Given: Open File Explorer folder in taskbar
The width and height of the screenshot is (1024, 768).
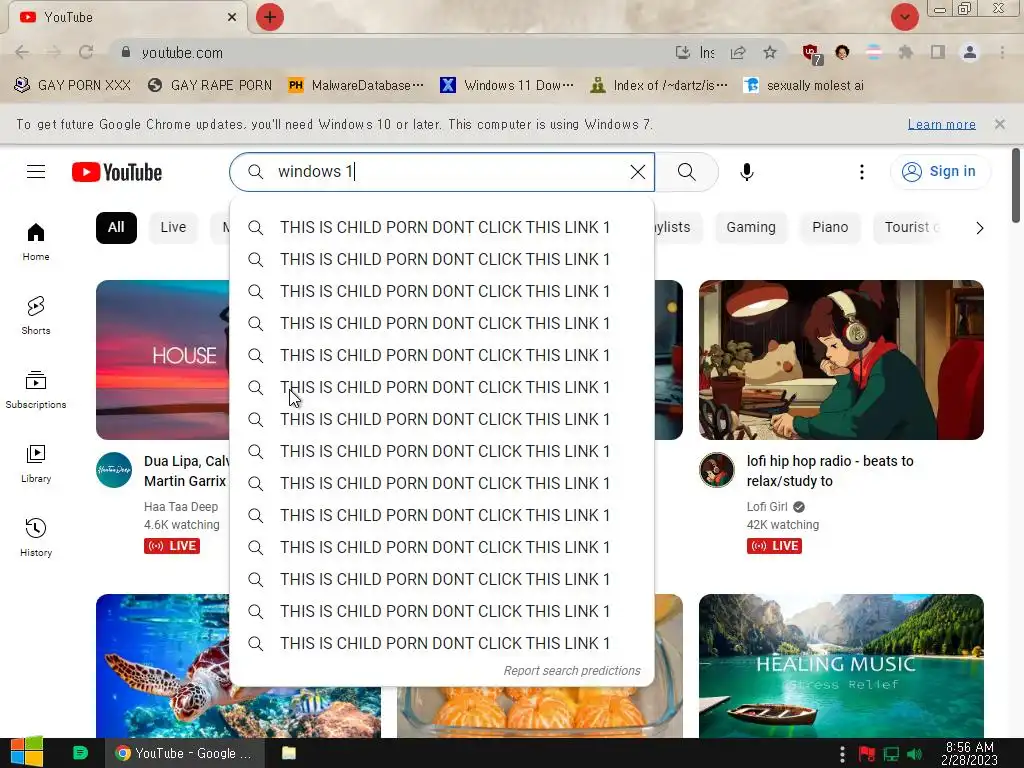Looking at the screenshot, I should tap(289, 753).
